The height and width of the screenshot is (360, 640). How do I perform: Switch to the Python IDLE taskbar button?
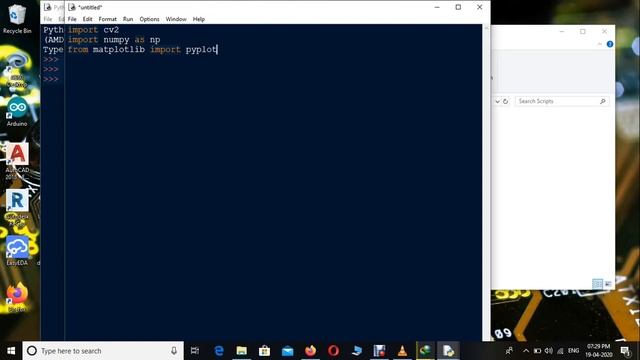tap(448, 351)
